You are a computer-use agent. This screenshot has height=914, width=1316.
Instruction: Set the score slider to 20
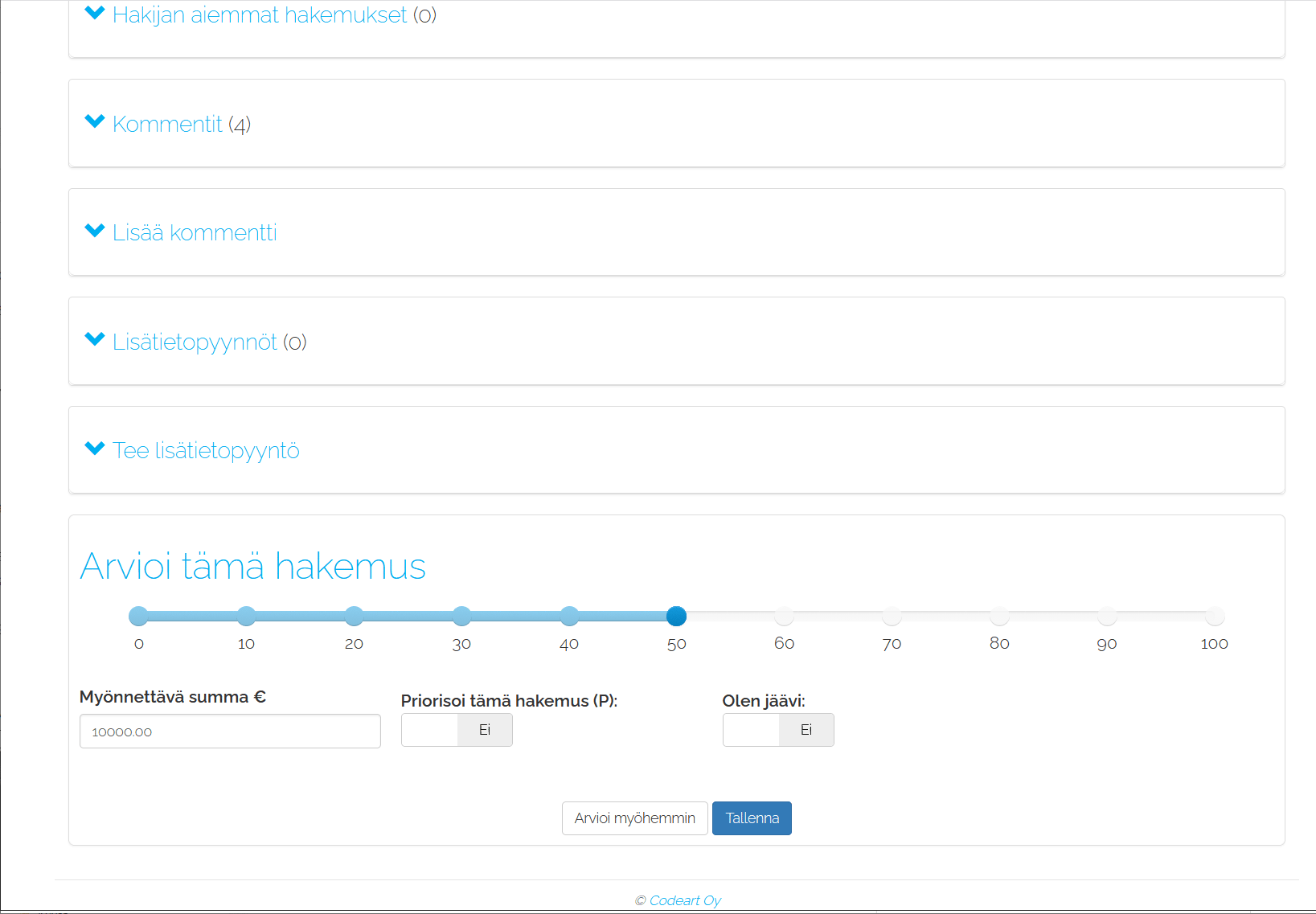tap(354, 617)
